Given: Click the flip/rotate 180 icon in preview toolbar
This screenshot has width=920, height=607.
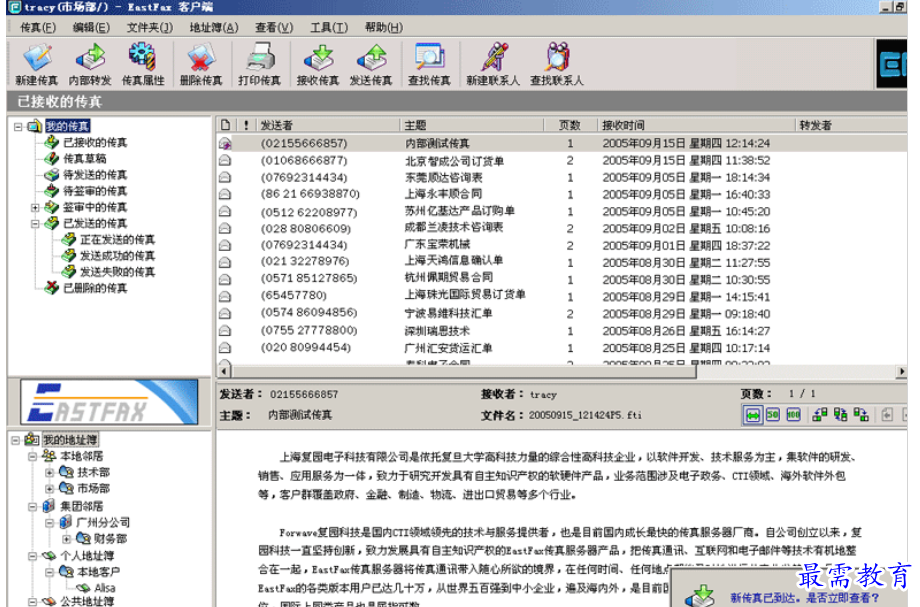Looking at the screenshot, I should [840, 415].
